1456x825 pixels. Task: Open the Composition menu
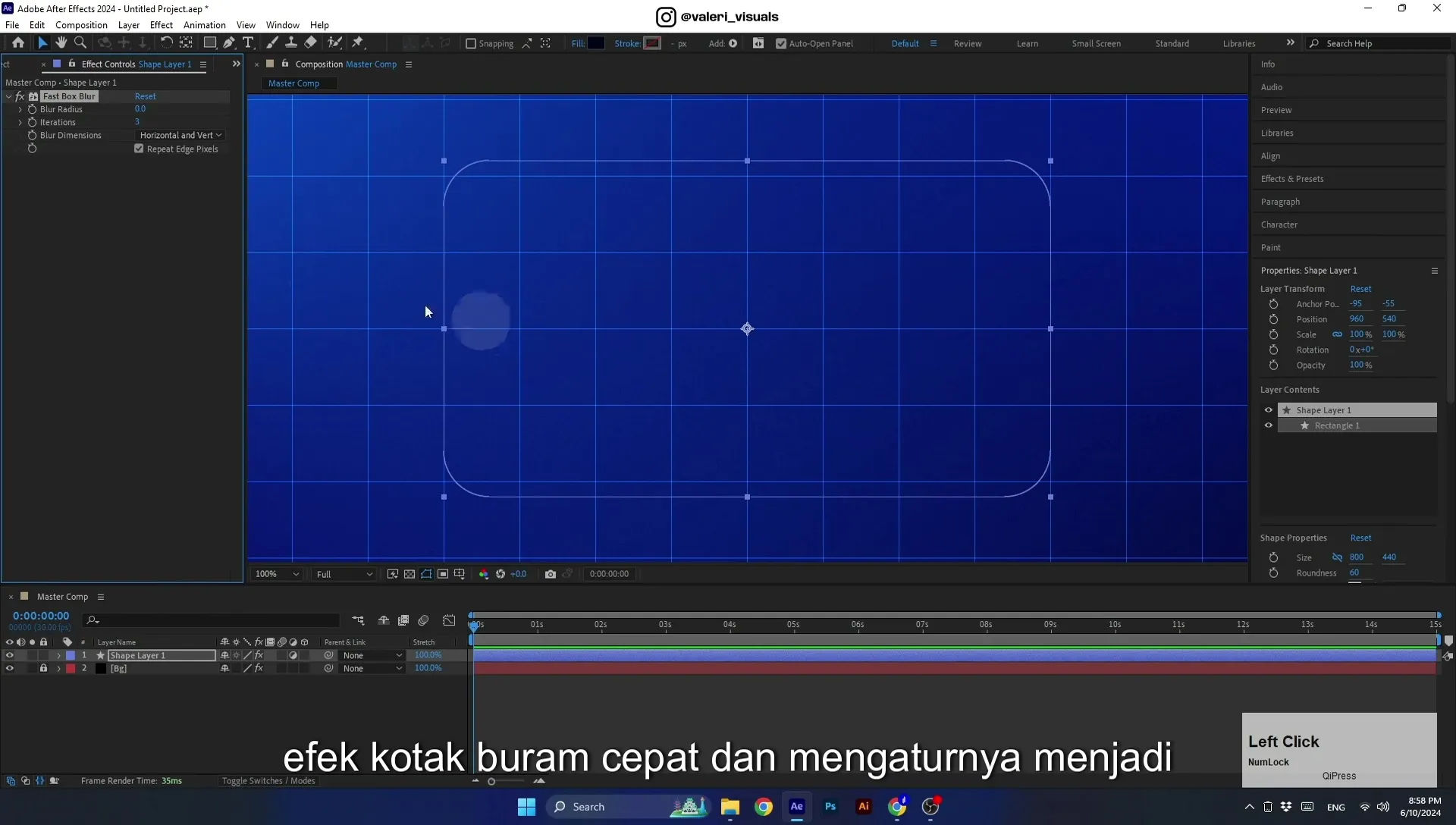pyautogui.click(x=81, y=25)
